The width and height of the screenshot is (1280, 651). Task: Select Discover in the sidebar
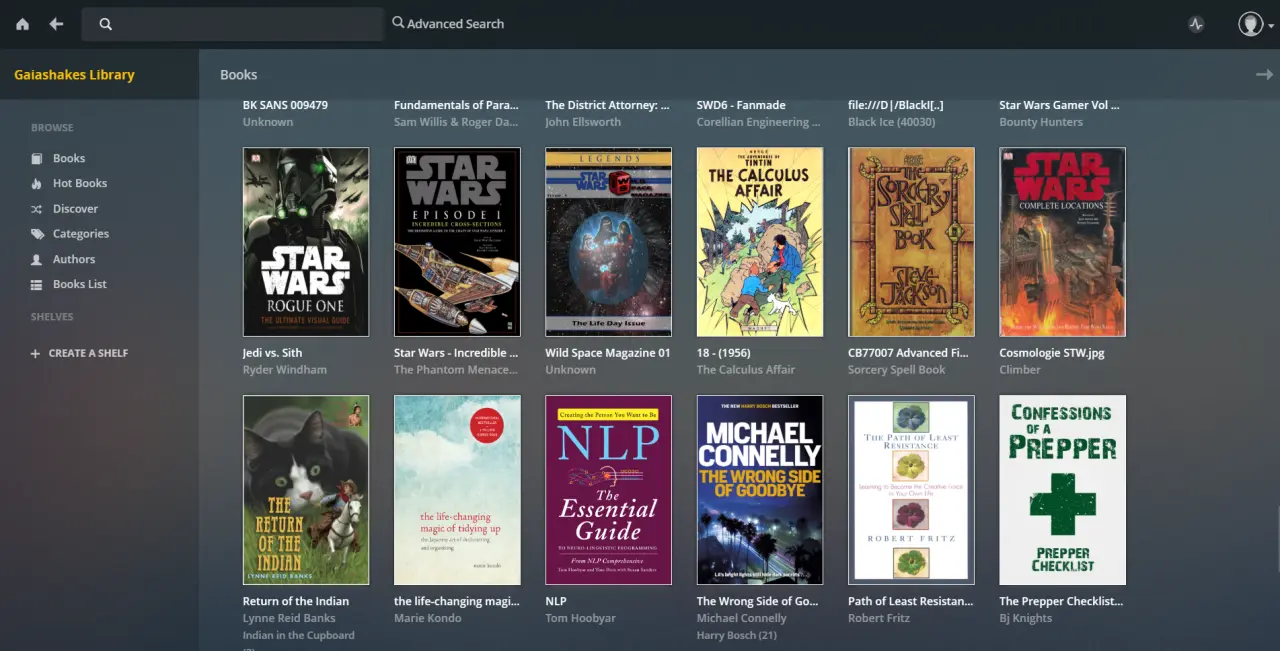coord(76,209)
